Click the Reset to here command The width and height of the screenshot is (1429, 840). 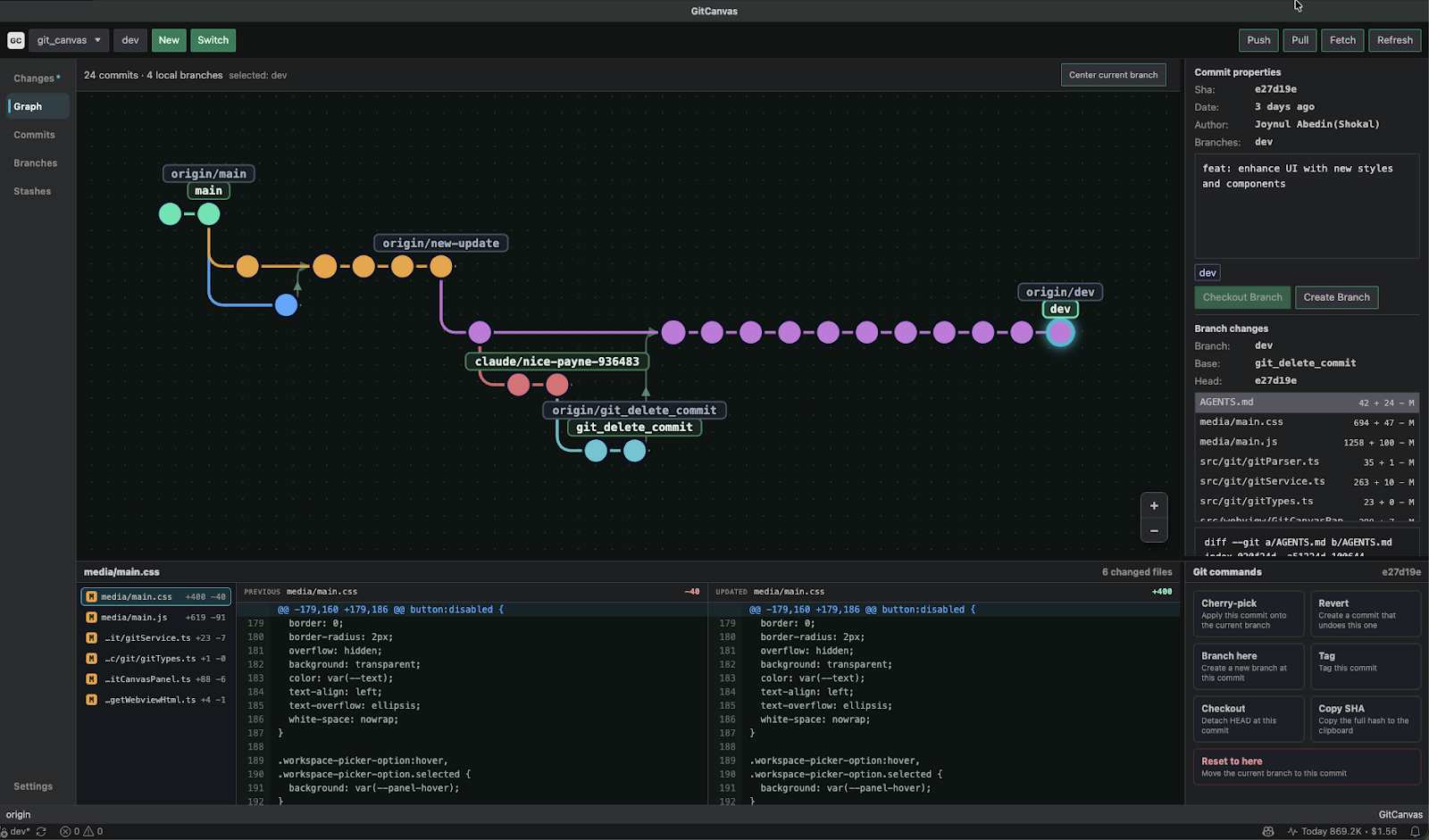[x=1307, y=767]
